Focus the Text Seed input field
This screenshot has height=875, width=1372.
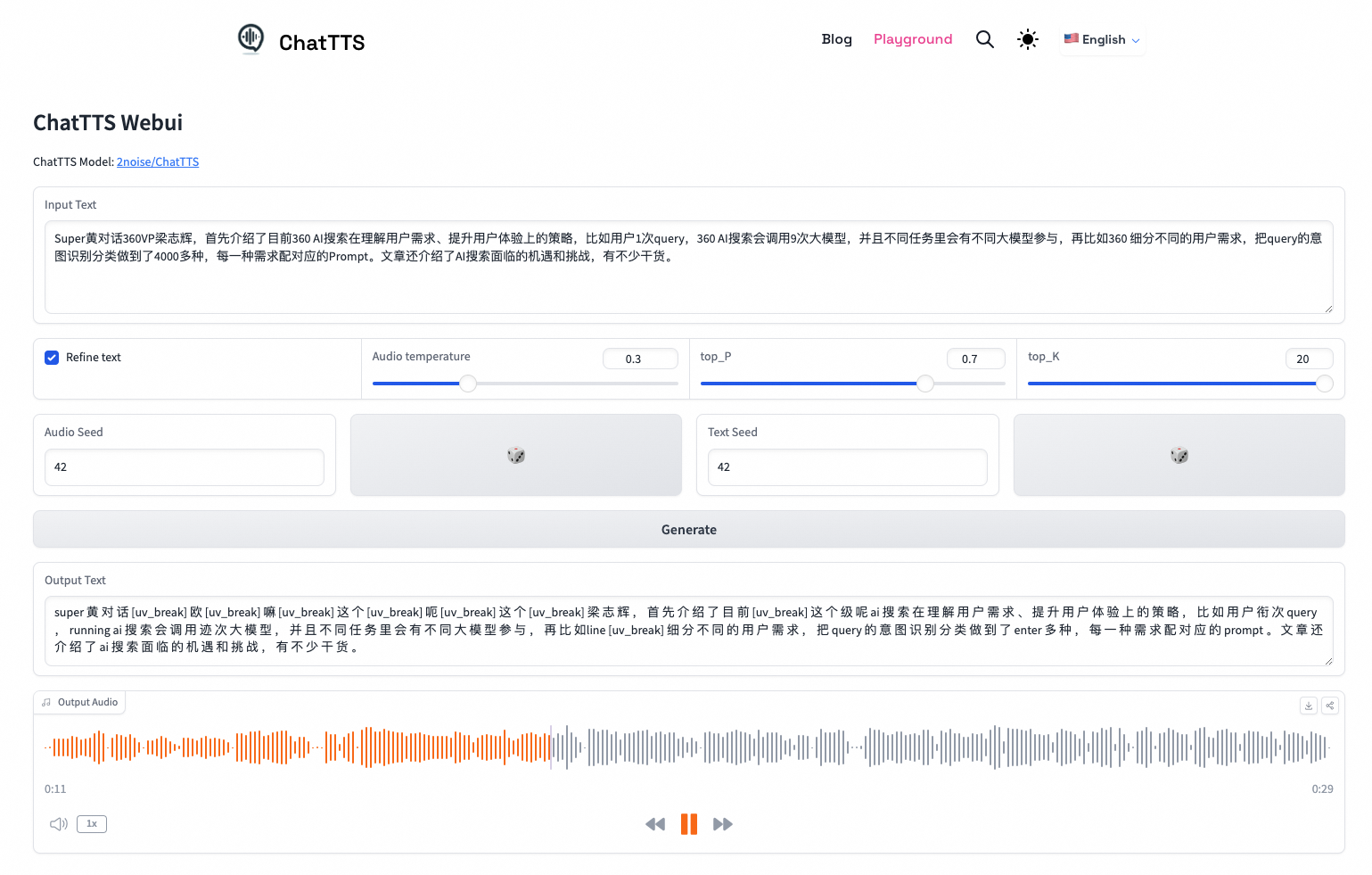click(x=848, y=467)
